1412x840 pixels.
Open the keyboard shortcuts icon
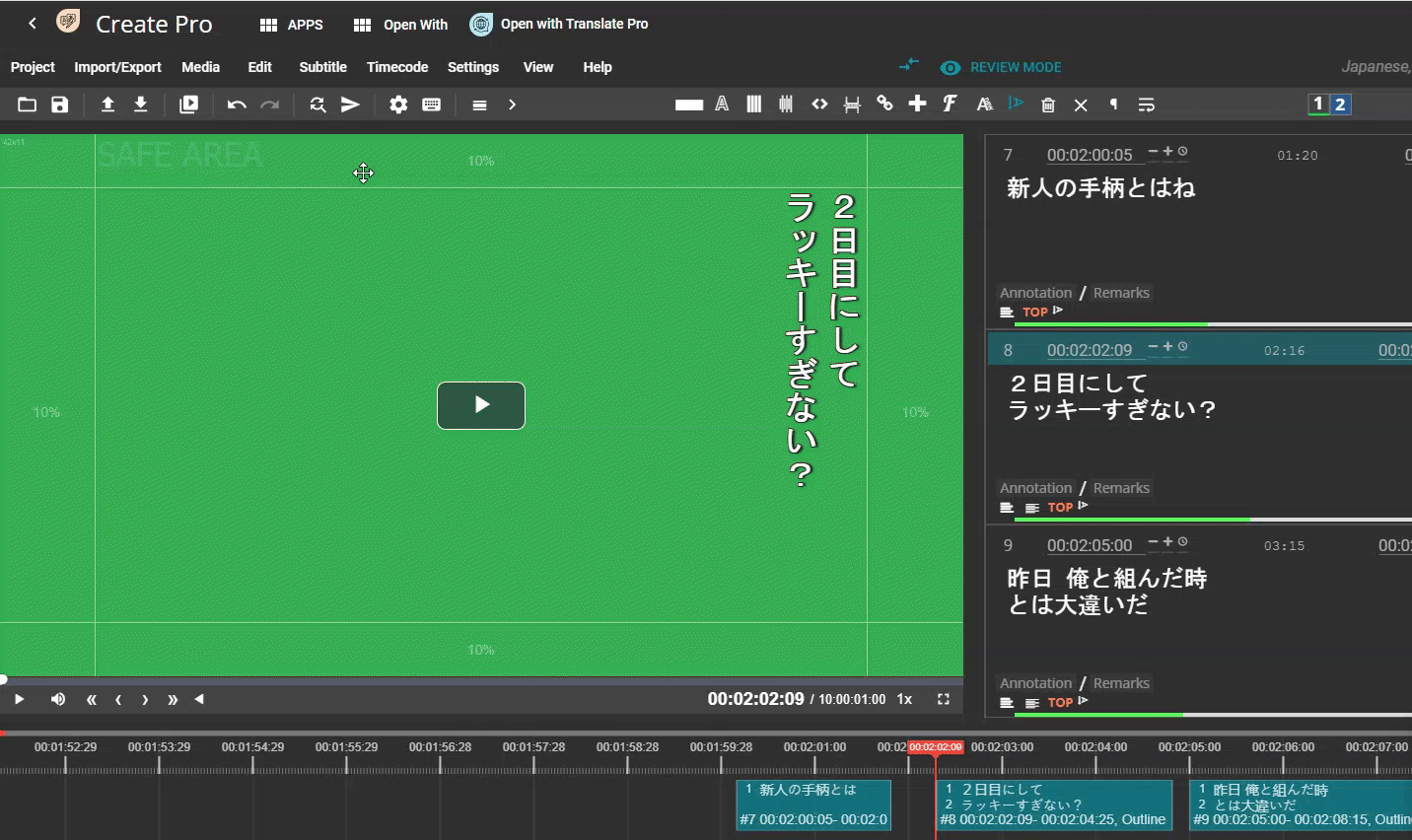tap(431, 105)
